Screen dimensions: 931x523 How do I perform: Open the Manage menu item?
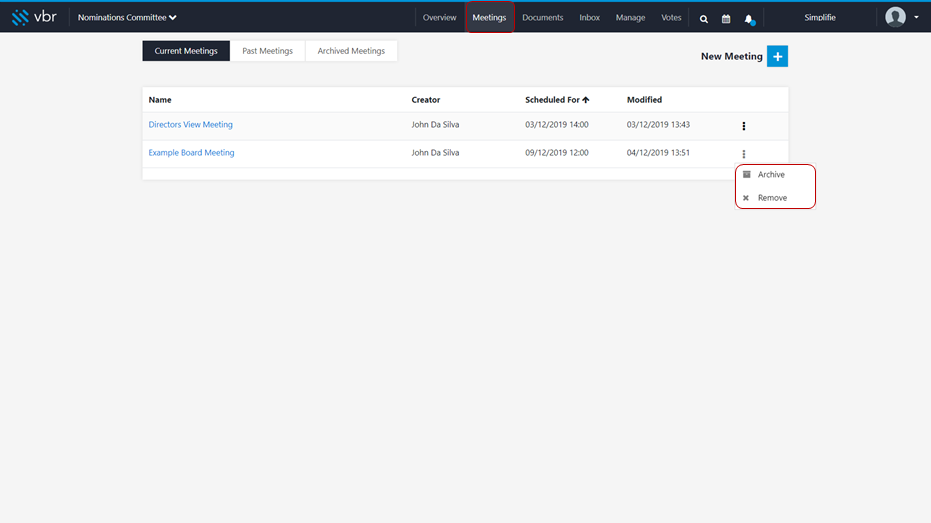pyautogui.click(x=631, y=17)
